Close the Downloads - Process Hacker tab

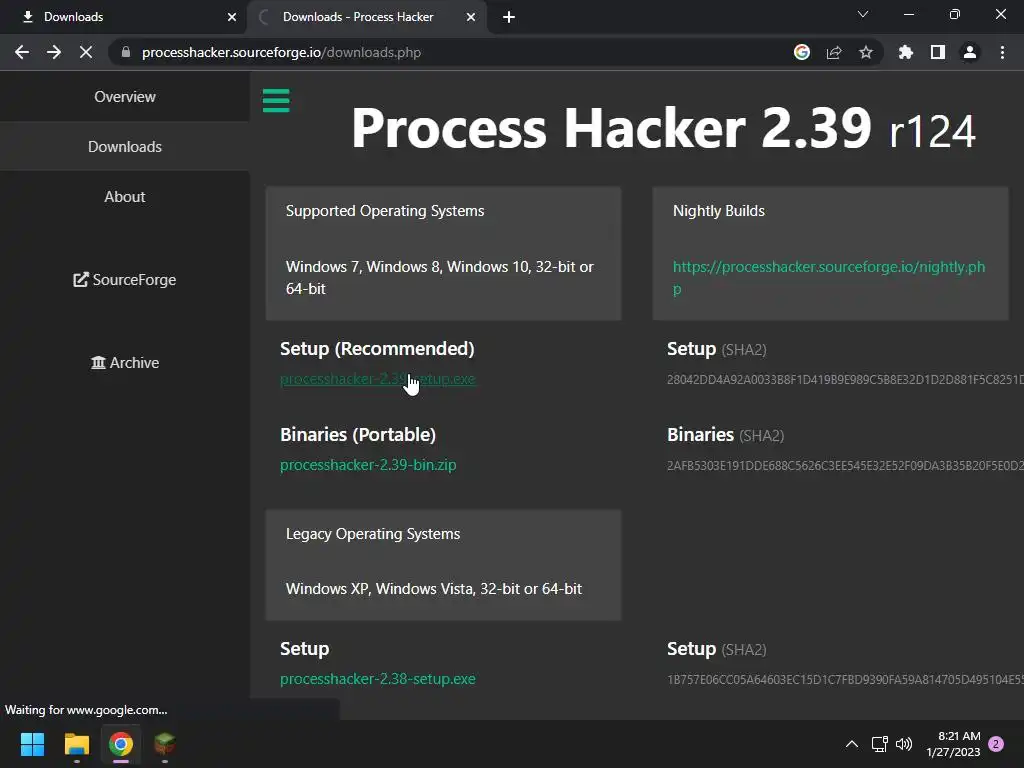point(471,17)
